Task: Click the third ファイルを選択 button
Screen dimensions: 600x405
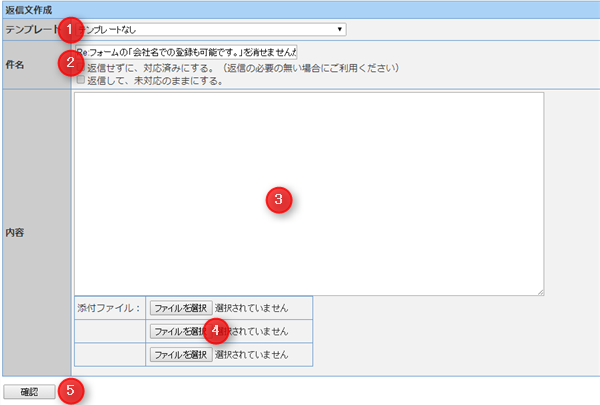Action: tap(181, 354)
